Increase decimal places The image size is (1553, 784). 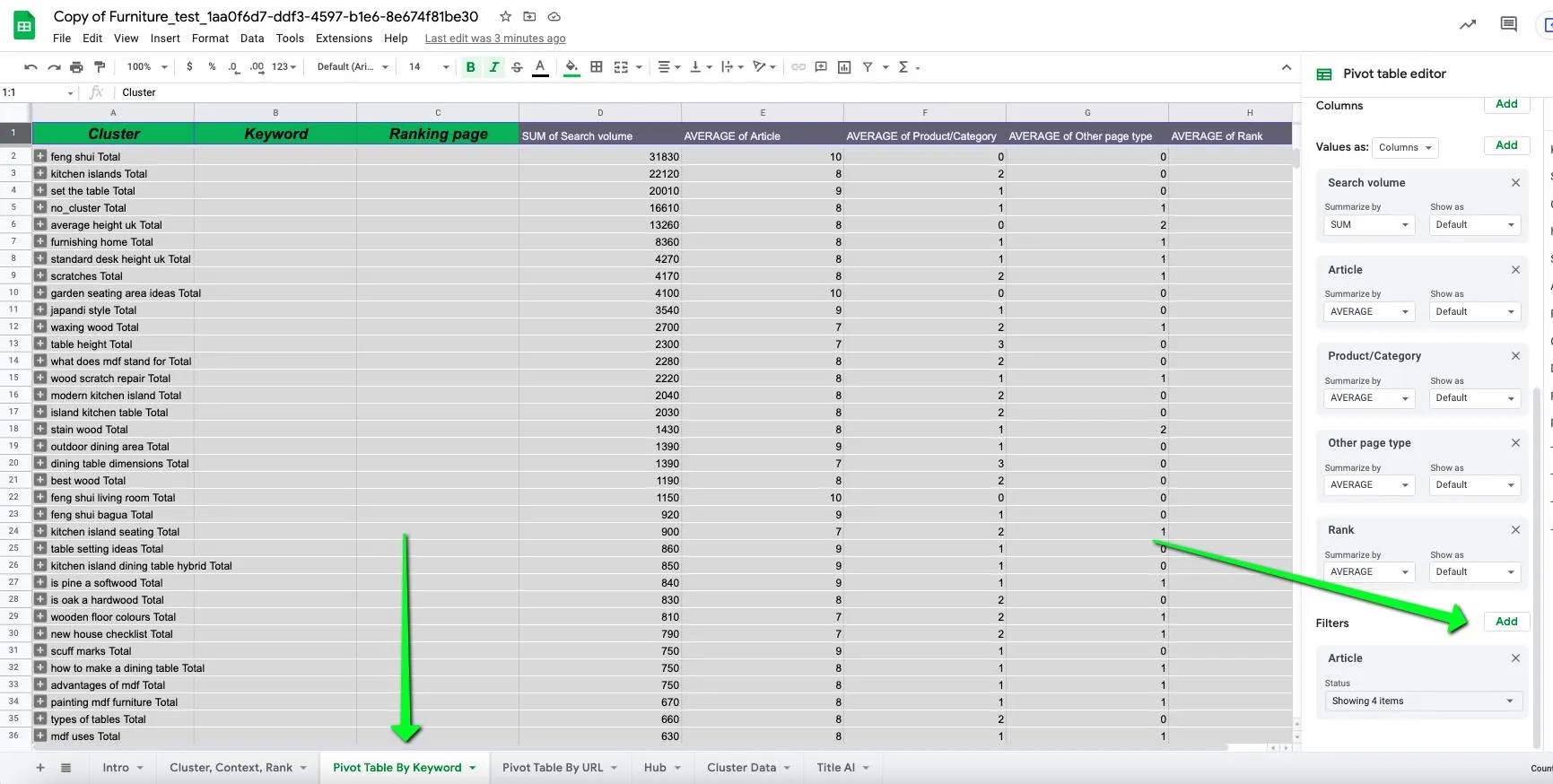coord(257,67)
